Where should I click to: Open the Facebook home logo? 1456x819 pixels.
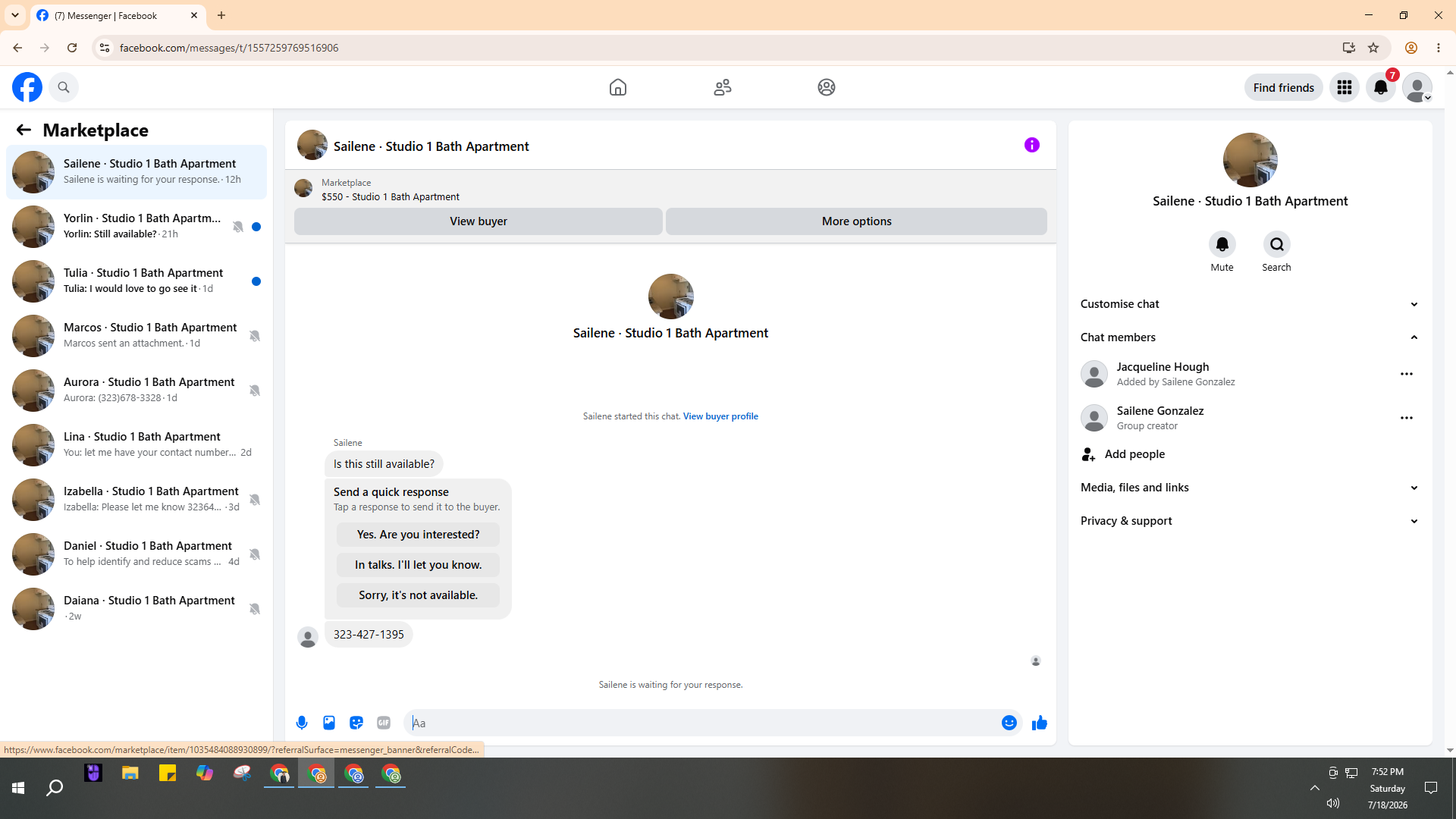pyautogui.click(x=27, y=87)
